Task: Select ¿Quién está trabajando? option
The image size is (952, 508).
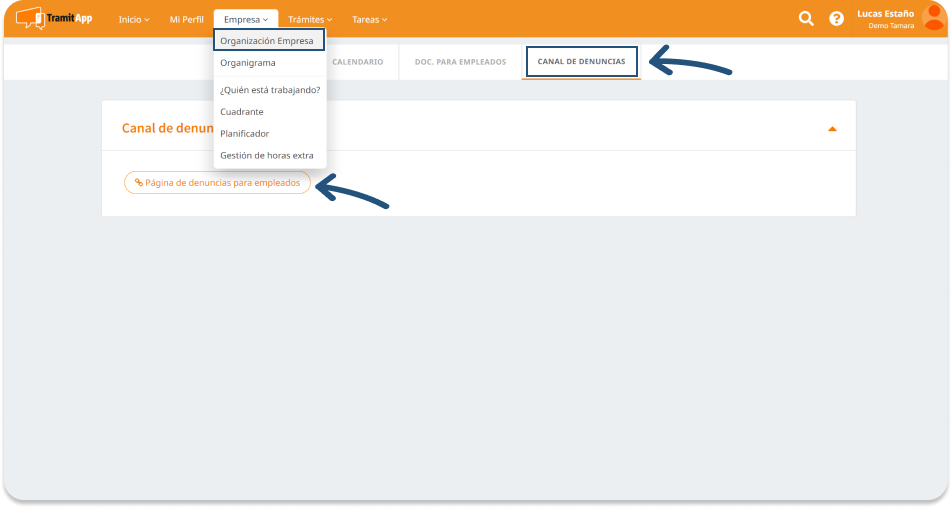Action: (x=270, y=90)
